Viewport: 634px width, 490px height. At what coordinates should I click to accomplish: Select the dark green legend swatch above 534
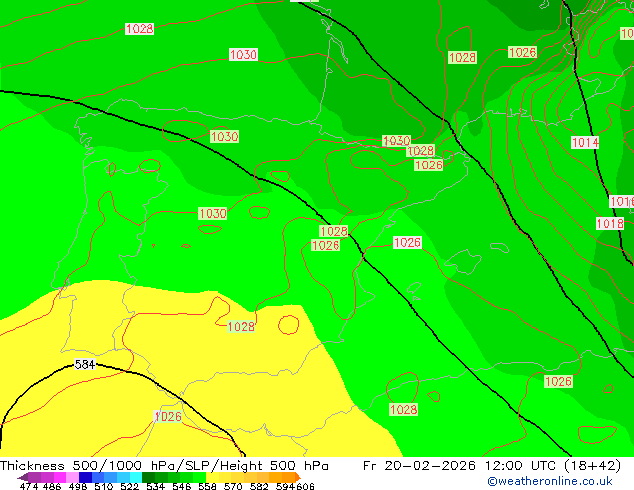click(x=148, y=477)
